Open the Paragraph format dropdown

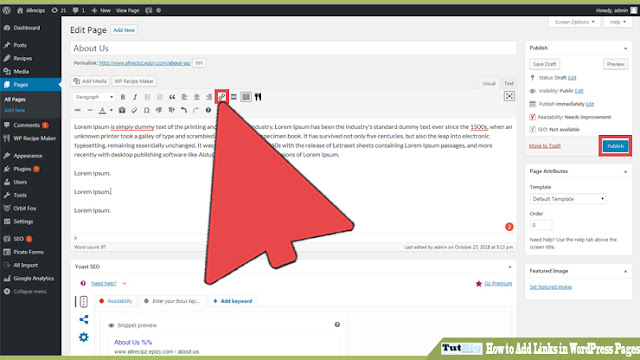[x=94, y=97]
